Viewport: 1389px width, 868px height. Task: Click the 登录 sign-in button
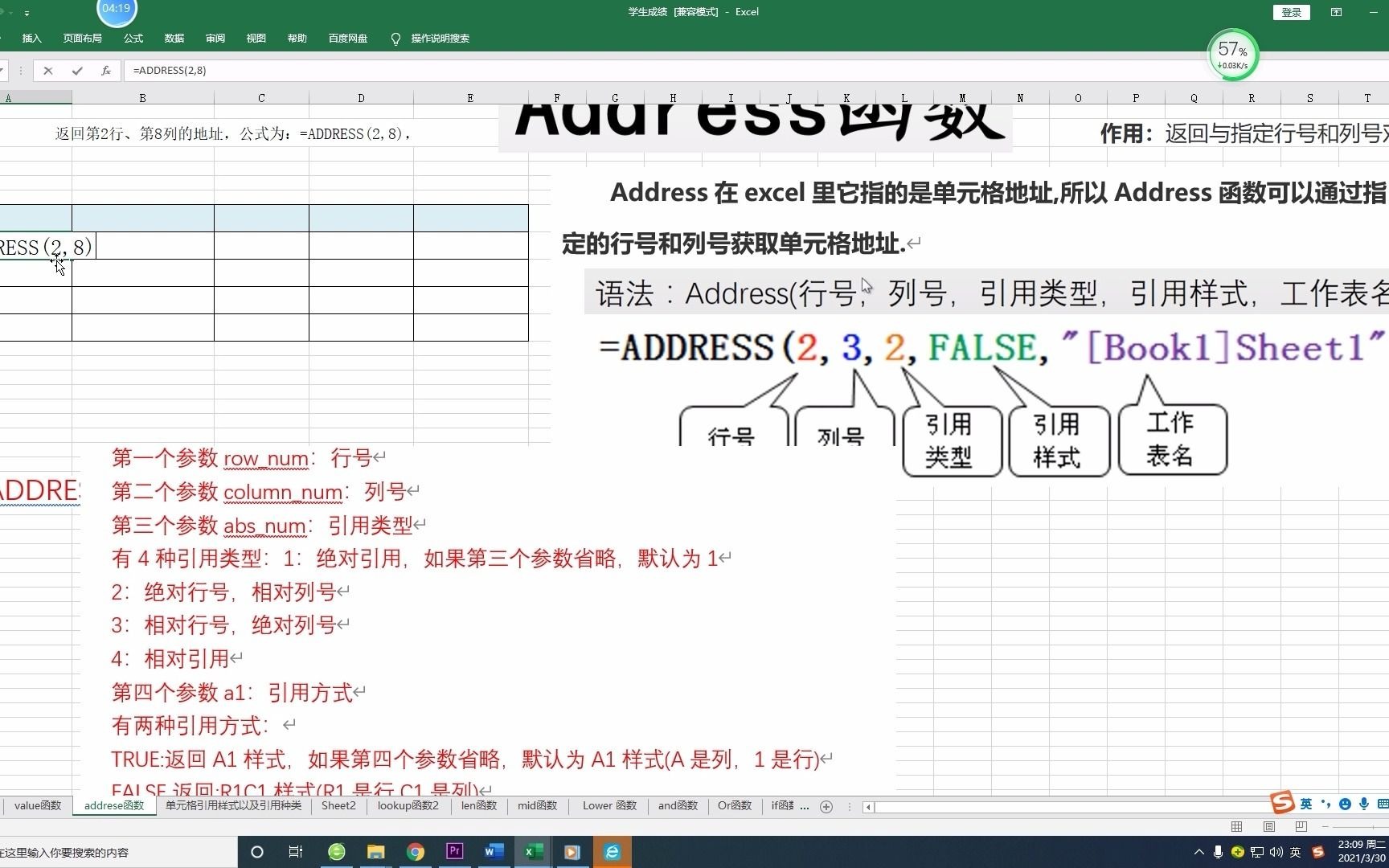(1291, 12)
